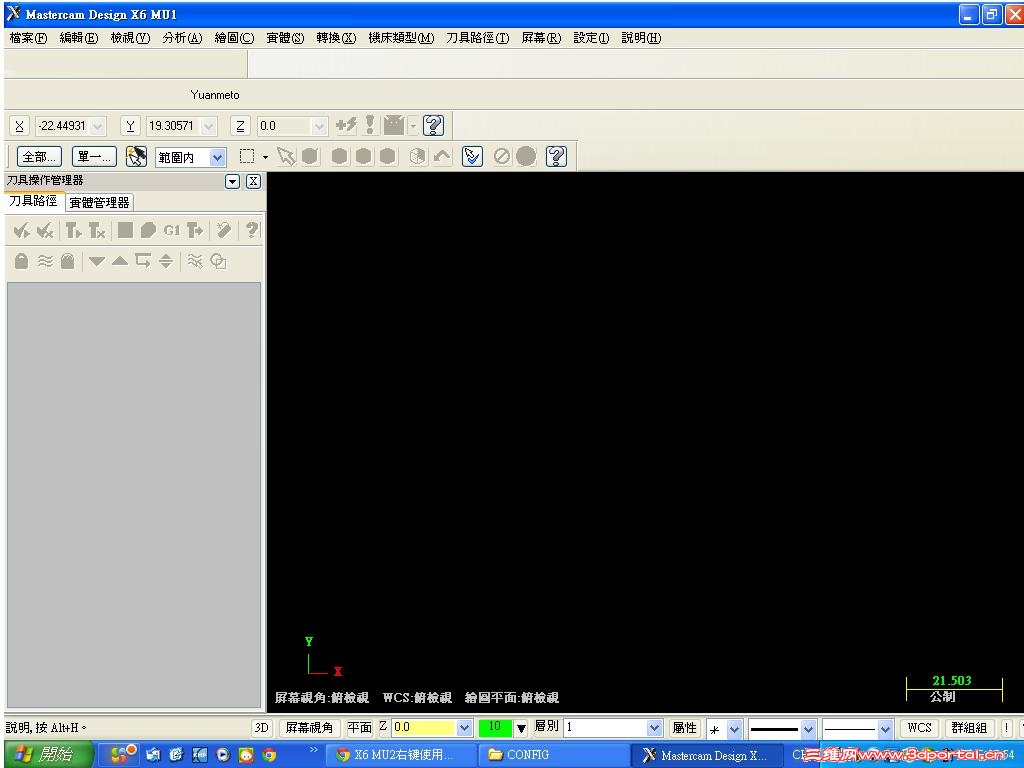The image size is (1024, 768).
Task: Click move insert arrow up triangle
Action: tap(120, 261)
